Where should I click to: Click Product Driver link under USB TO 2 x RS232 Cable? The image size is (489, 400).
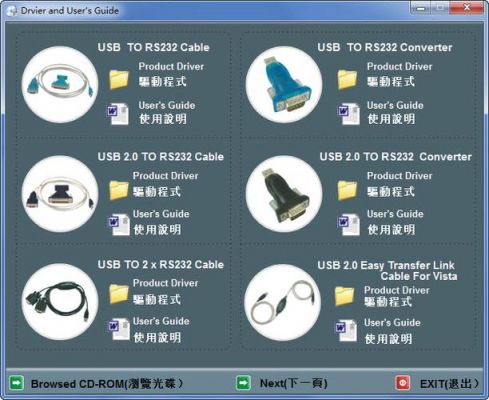[x=165, y=283]
